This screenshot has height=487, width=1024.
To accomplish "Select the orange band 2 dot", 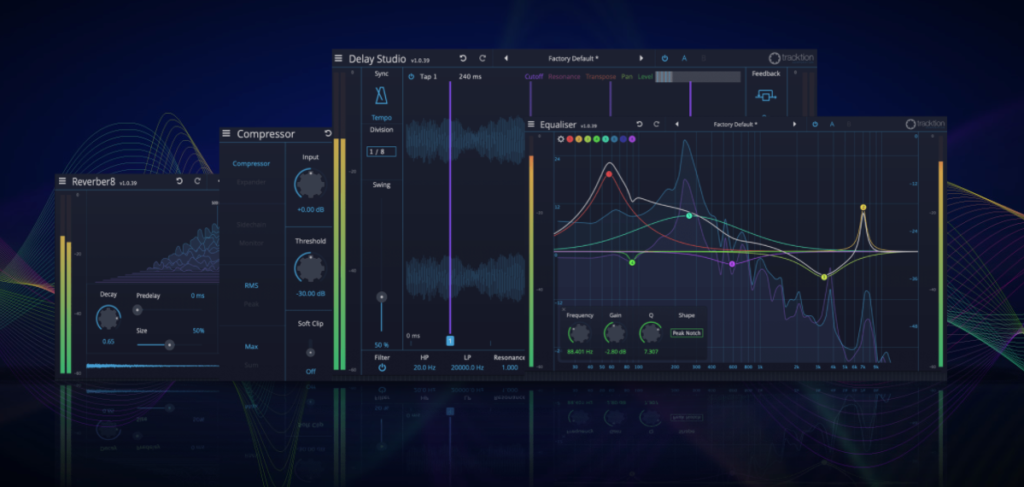I will 579,139.
